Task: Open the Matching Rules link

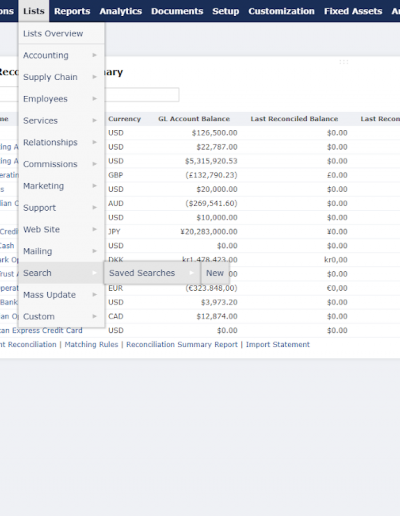Action: (91, 344)
